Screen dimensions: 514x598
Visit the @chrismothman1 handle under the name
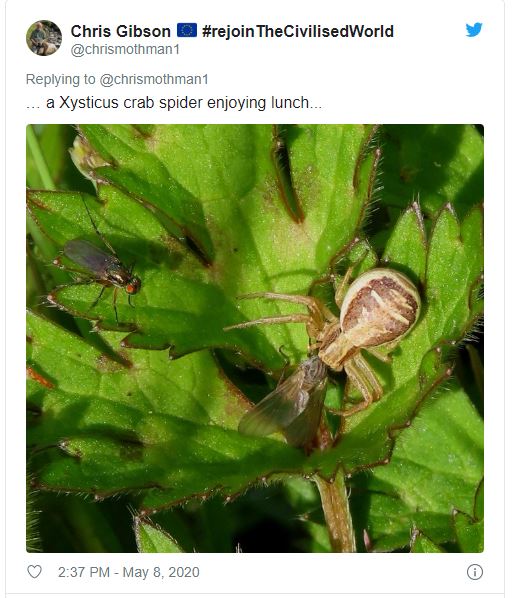[x=125, y=50]
